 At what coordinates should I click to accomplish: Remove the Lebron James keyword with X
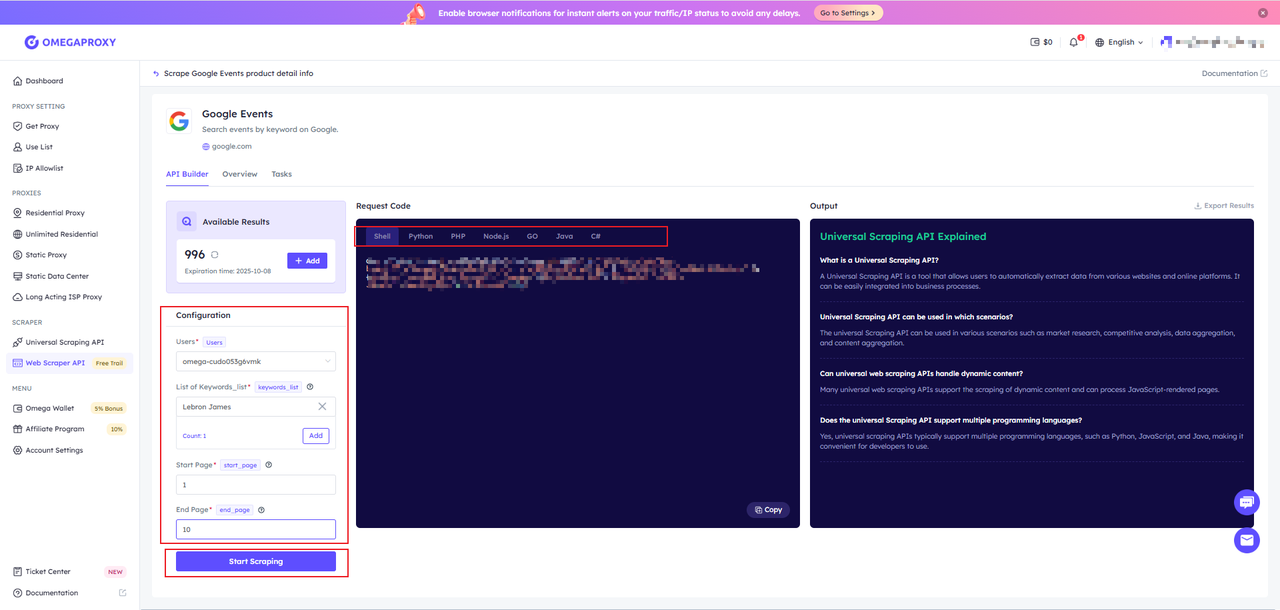(322, 407)
